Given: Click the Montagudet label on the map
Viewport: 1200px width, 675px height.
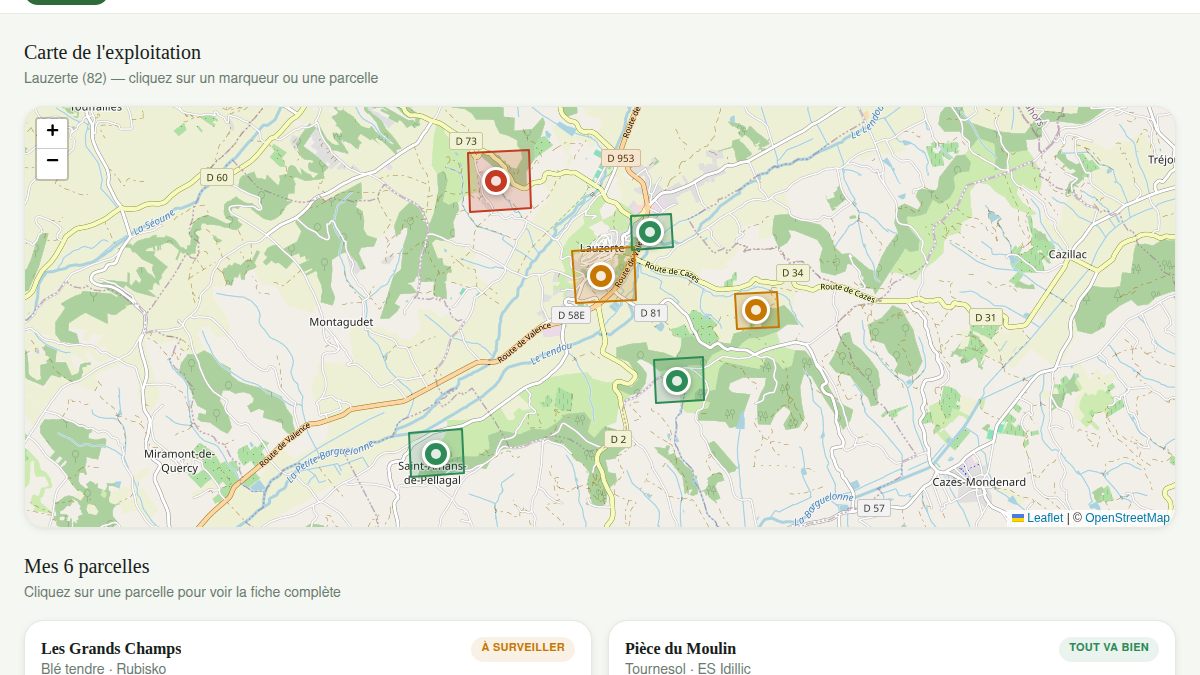Looking at the screenshot, I should click(341, 322).
